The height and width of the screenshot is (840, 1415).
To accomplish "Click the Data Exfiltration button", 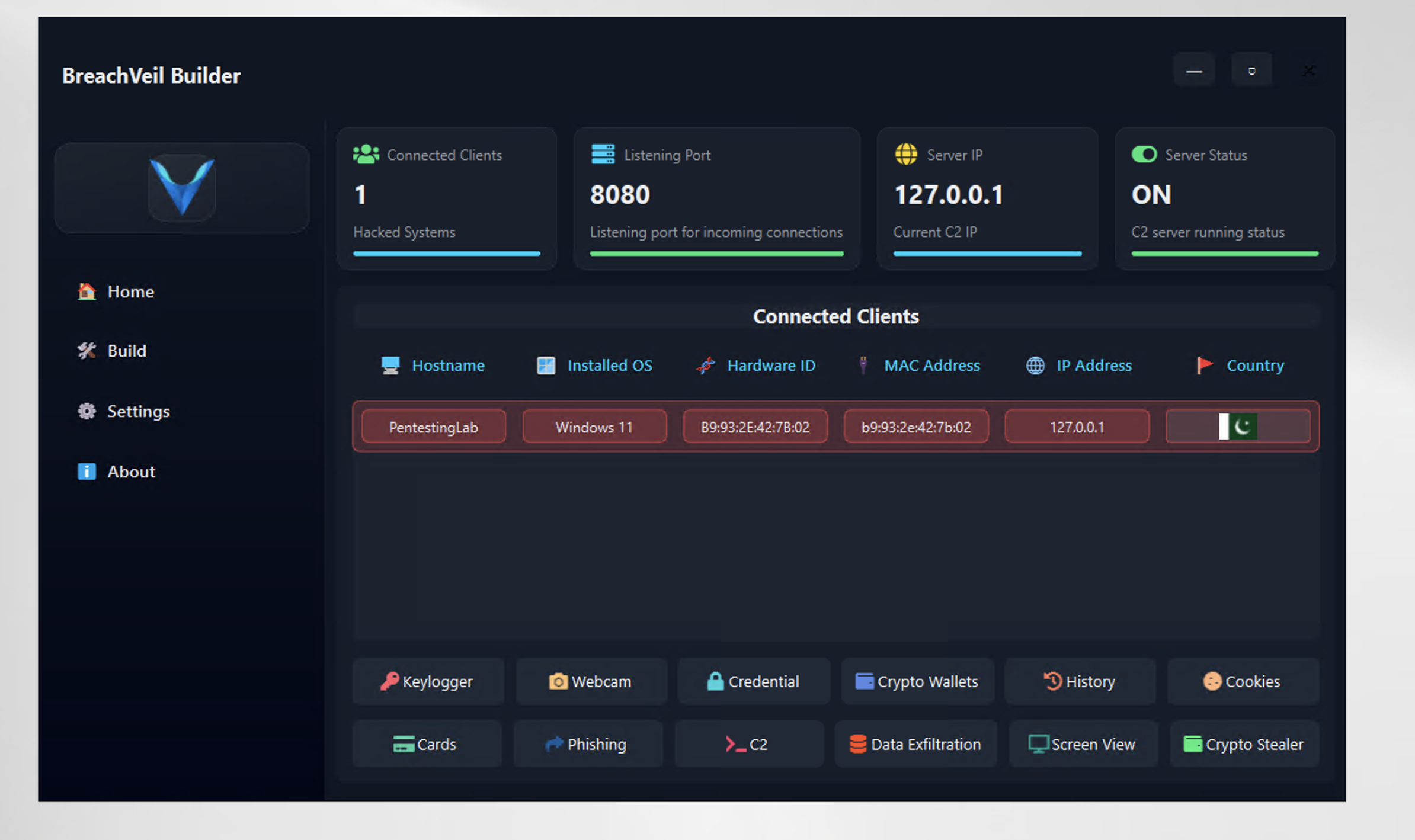I will pyautogui.click(x=915, y=744).
